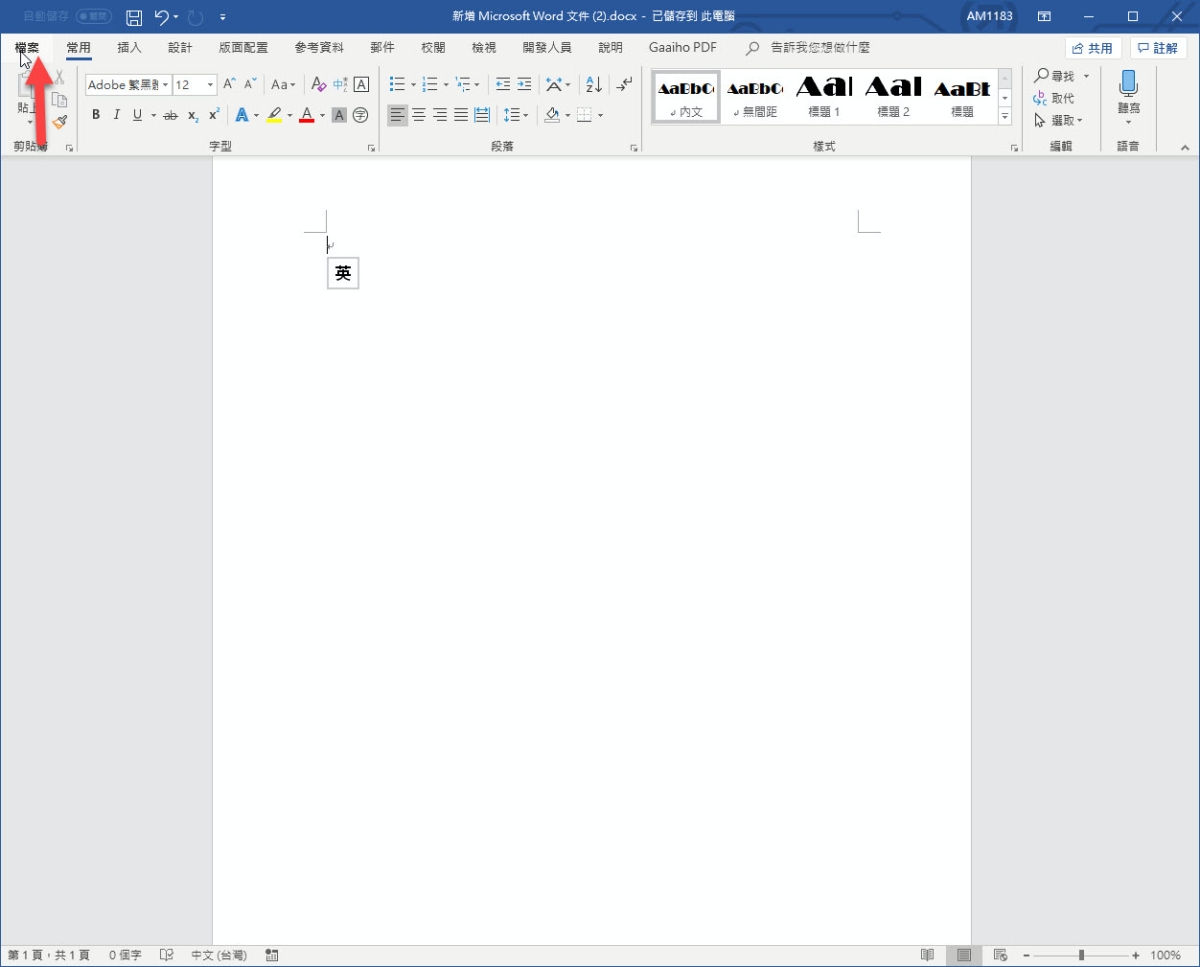Open the font size dropdown
Image resolution: width=1200 pixels, height=967 pixels.
pos(211,85)
